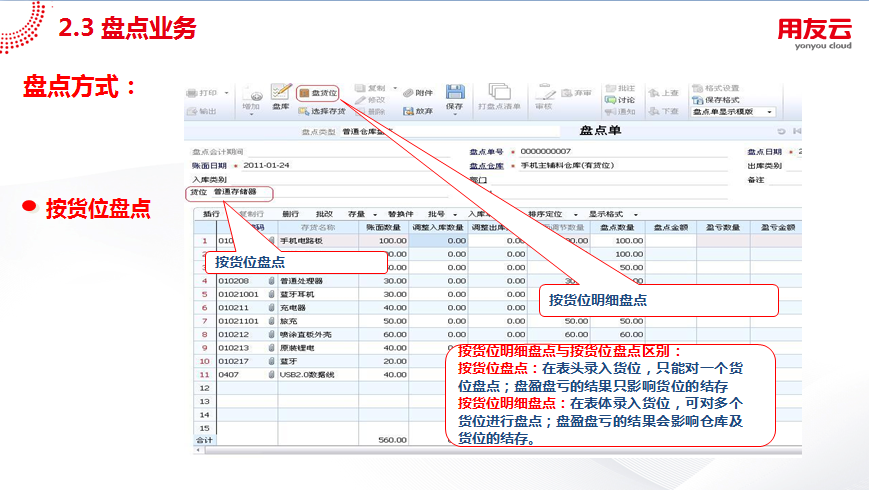Click the 打盘点清单 print count list icon
The height and width of the screenshot is (490, 869).
(x=499, y=91)
